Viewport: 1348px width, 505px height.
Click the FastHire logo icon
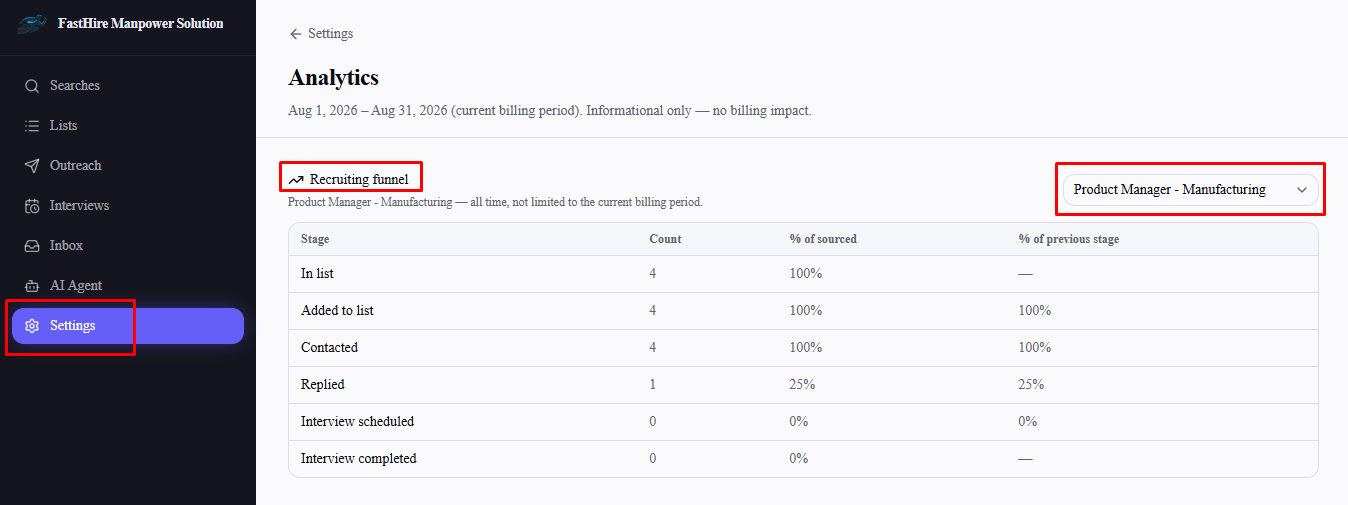[32, 24]
